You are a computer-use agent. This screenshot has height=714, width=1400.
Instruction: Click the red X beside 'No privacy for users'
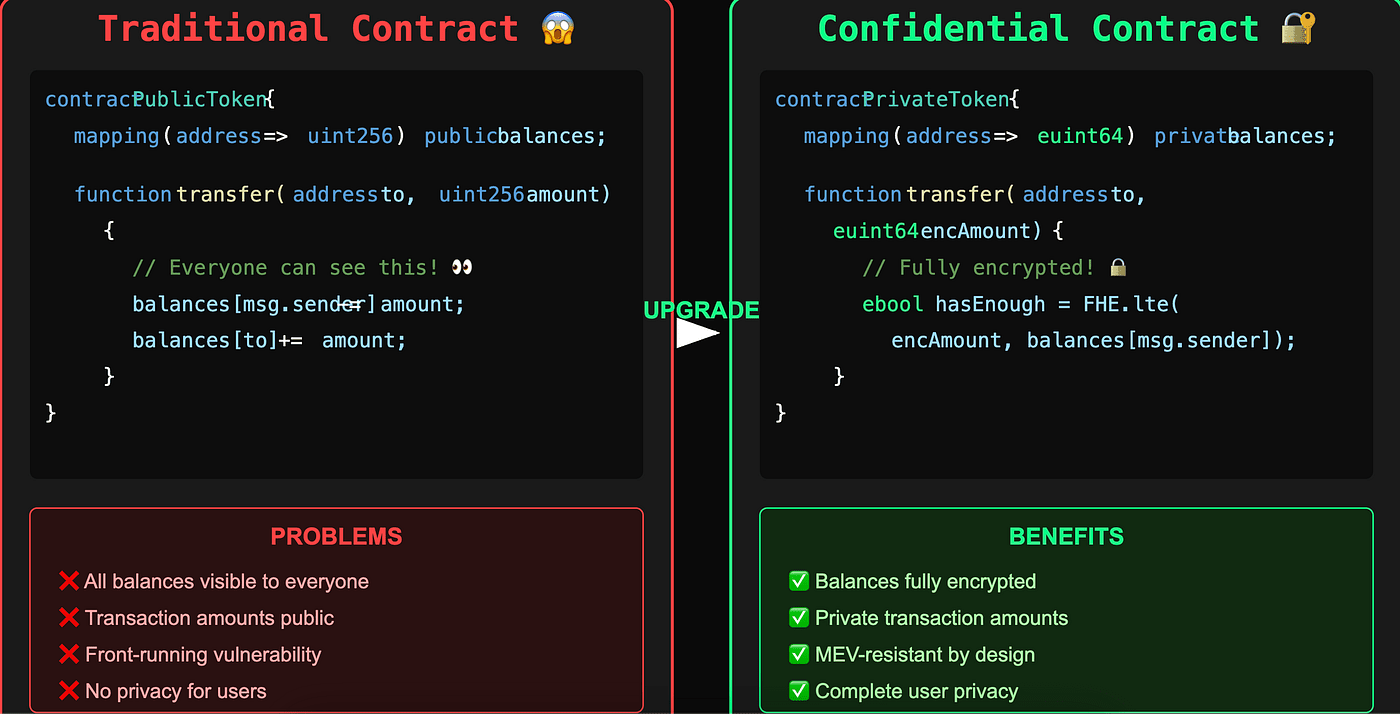(69, 691)
